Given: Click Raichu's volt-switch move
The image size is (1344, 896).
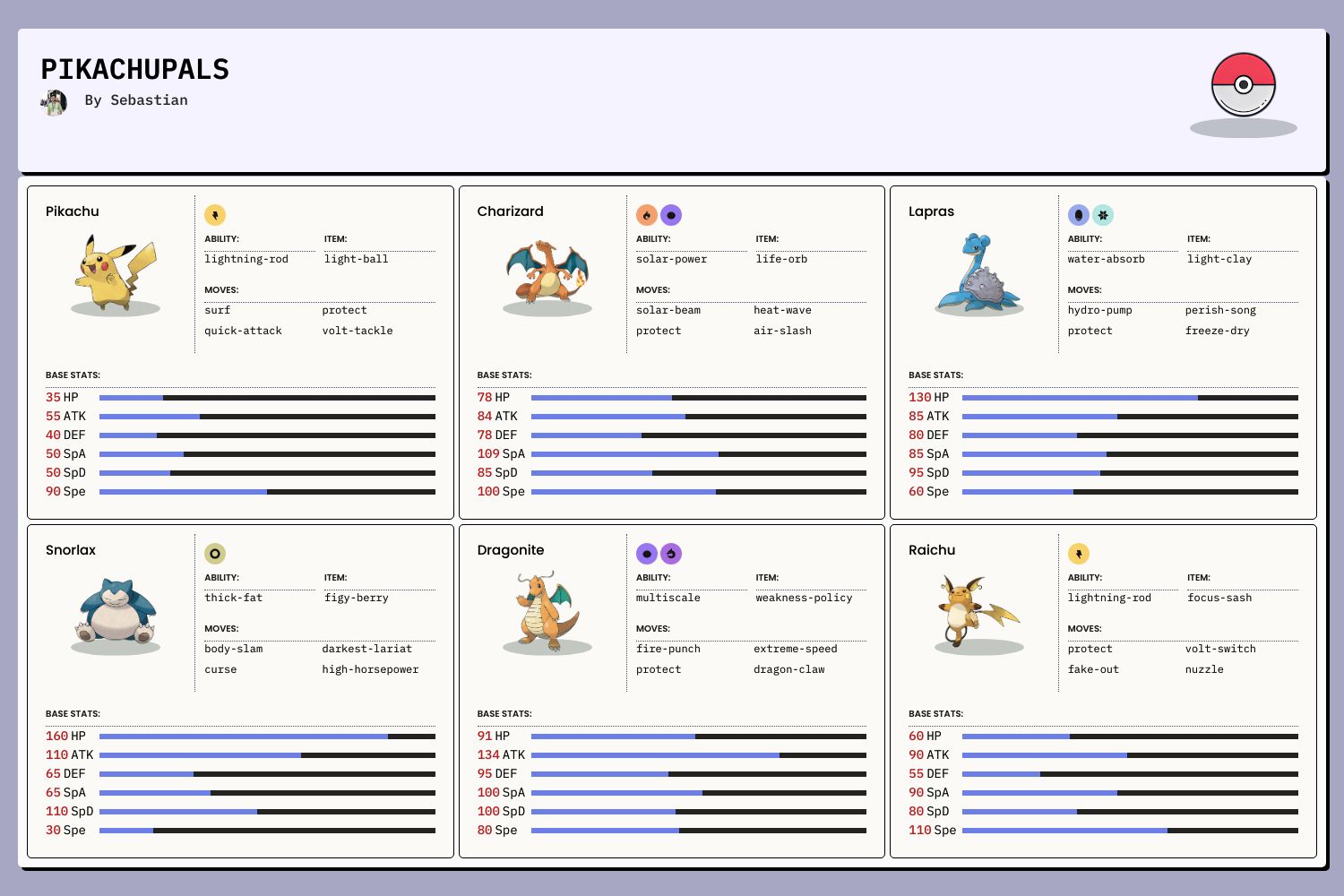Looking at the screenshot, I should click(1220, 649).
